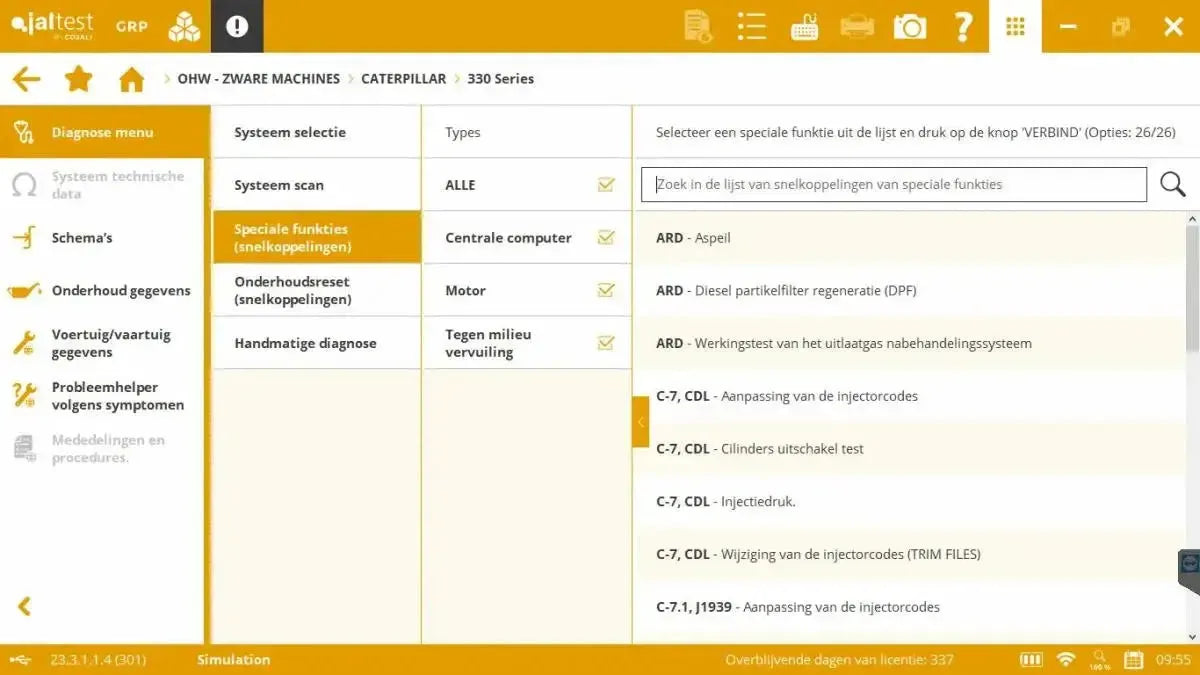Collapse the left sidebar using the bottom arrow
This screenshot has height=675, width=1200.
point(22,606)
